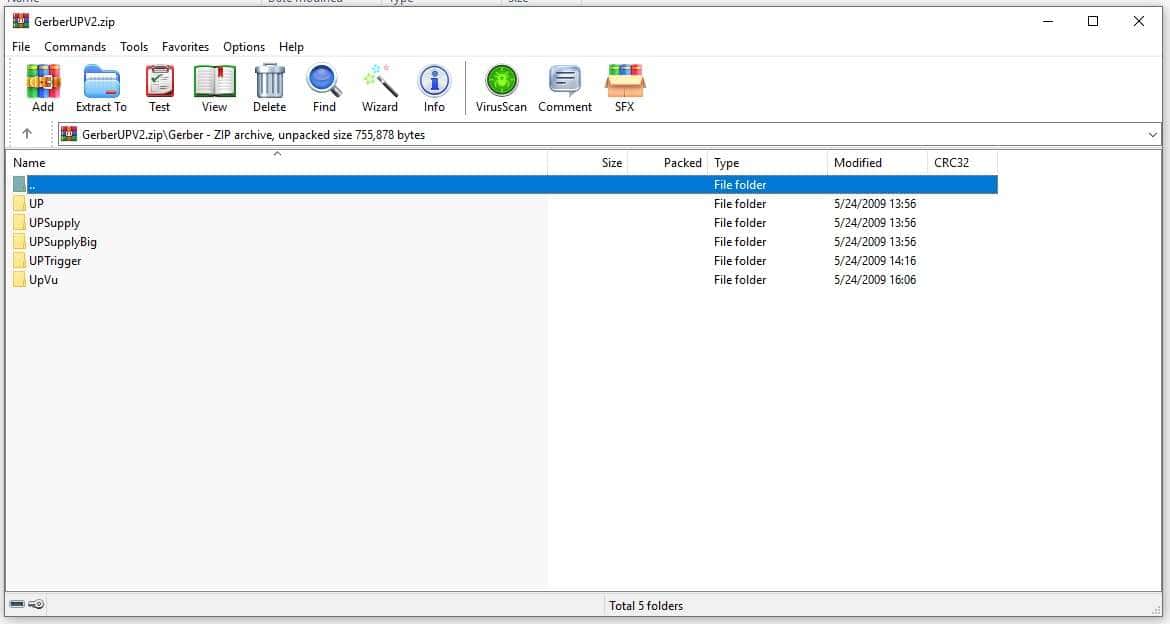The image size is (1170, 624).
Task: Open the File menu
Action: (21, 46)
